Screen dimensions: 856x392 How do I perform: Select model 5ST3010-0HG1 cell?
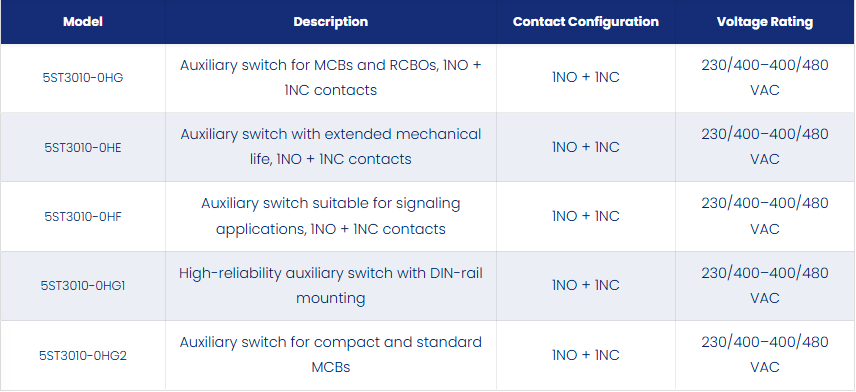[83, 286]
